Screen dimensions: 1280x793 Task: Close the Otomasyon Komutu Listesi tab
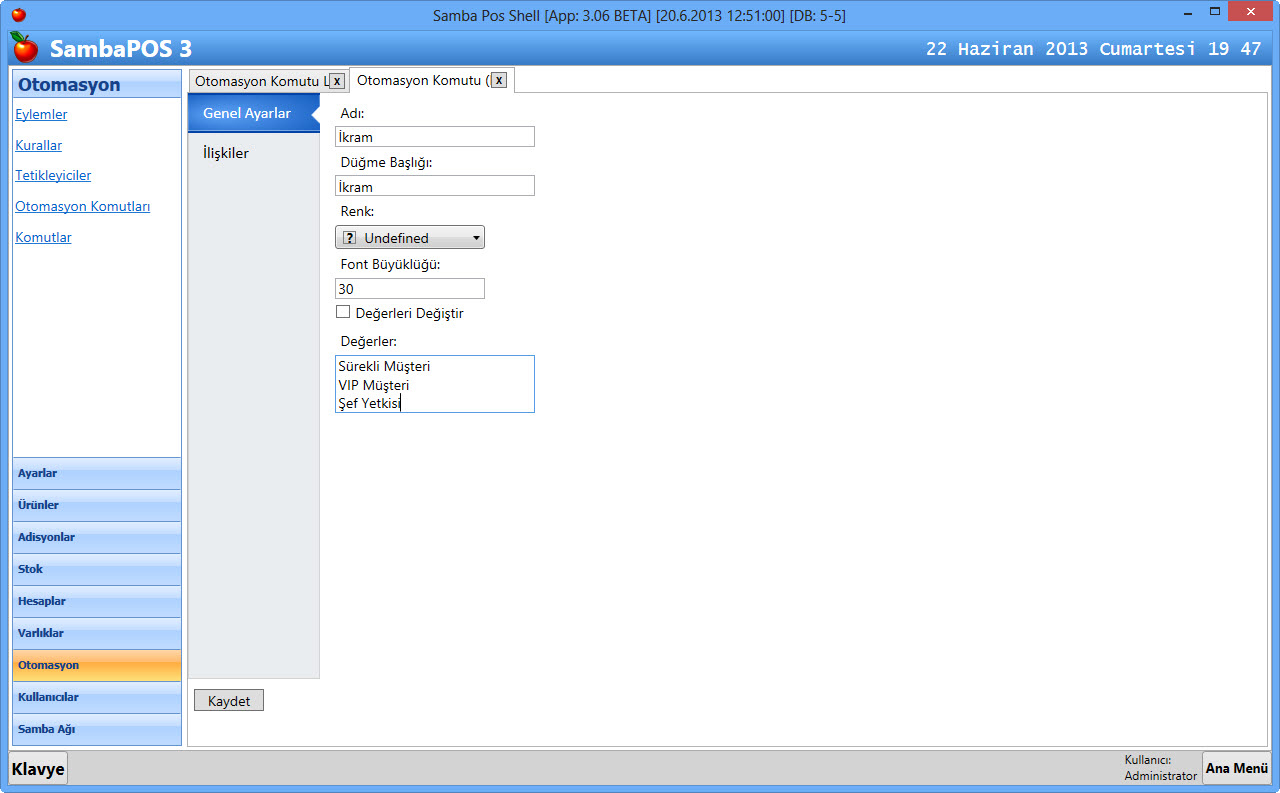(337, 81)
